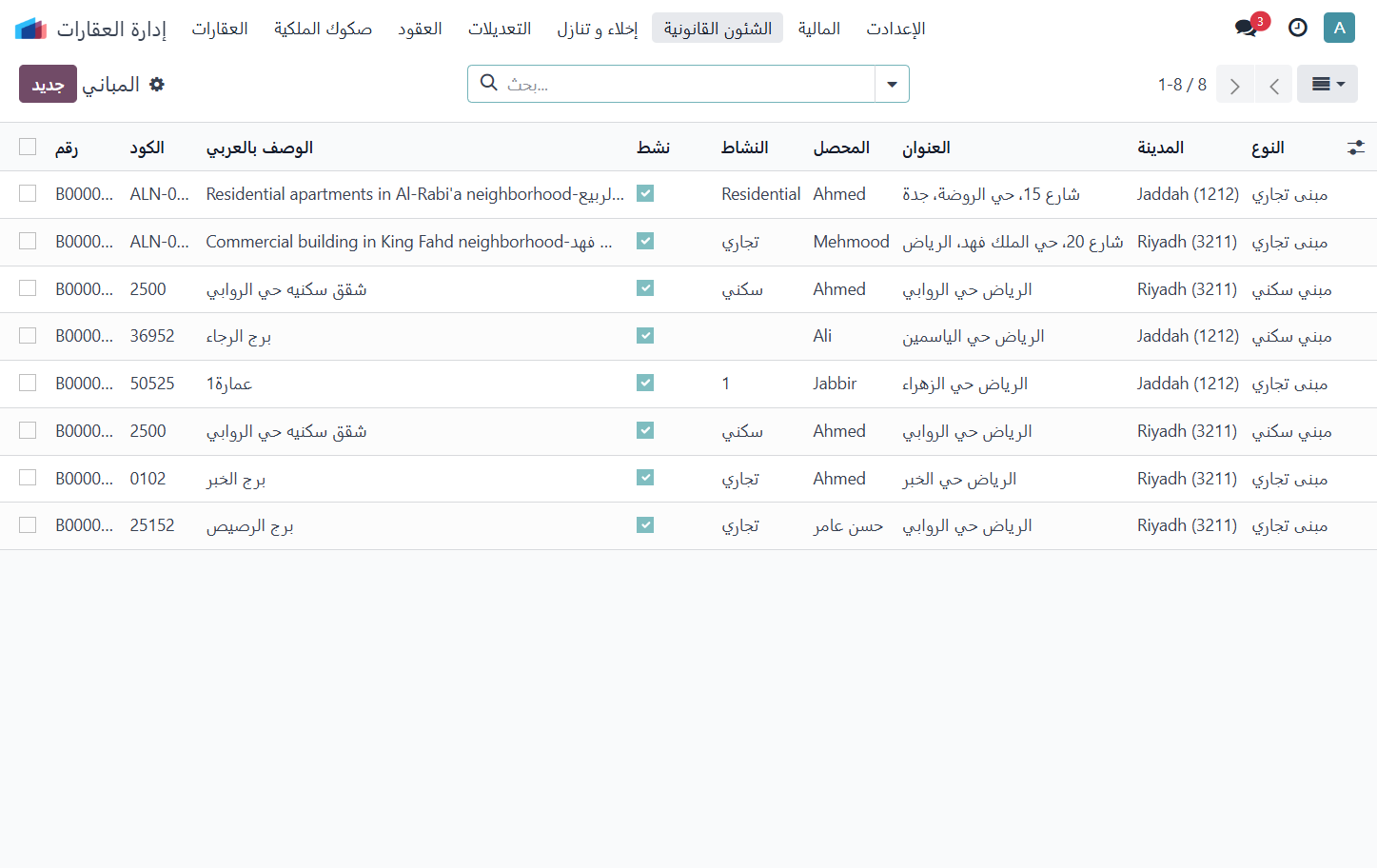
Task: Go to previous page of records
Action: click(x=1273, y=85)
